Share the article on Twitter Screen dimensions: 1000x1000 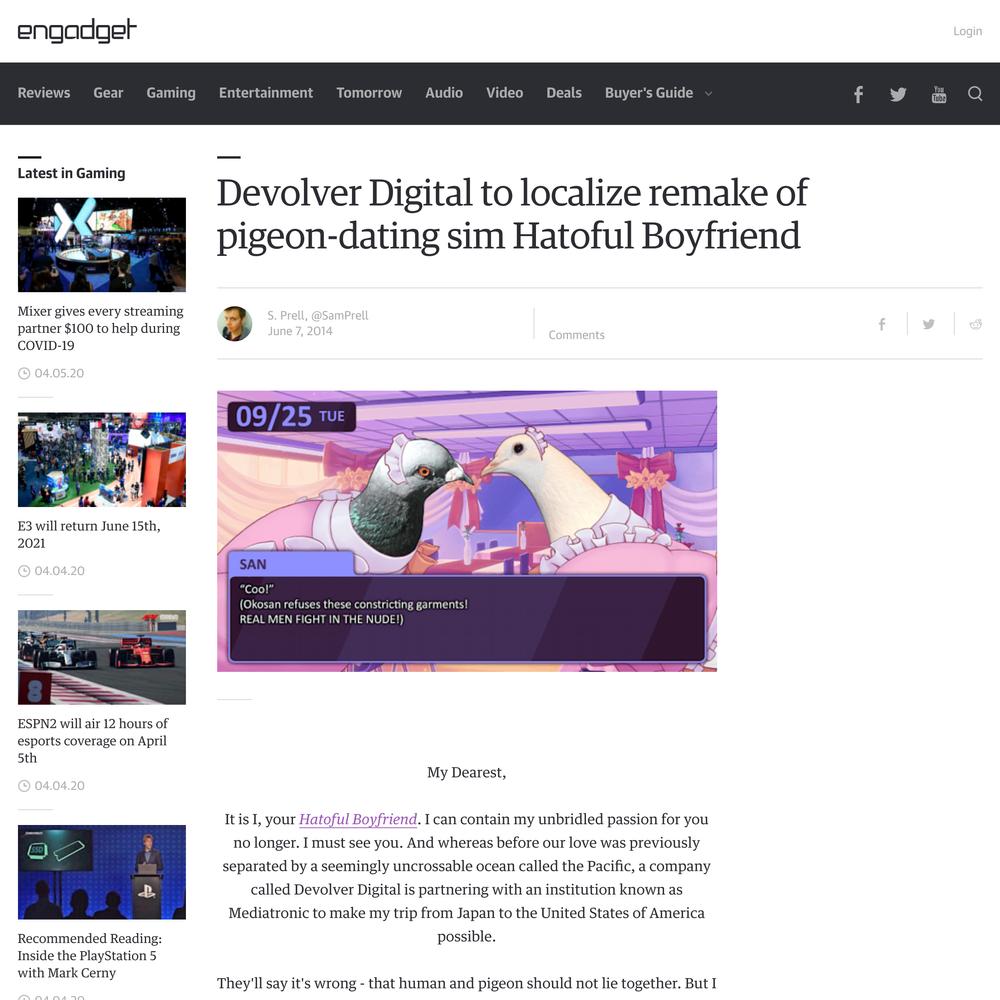pyautogui.click(x=929, y=324)
